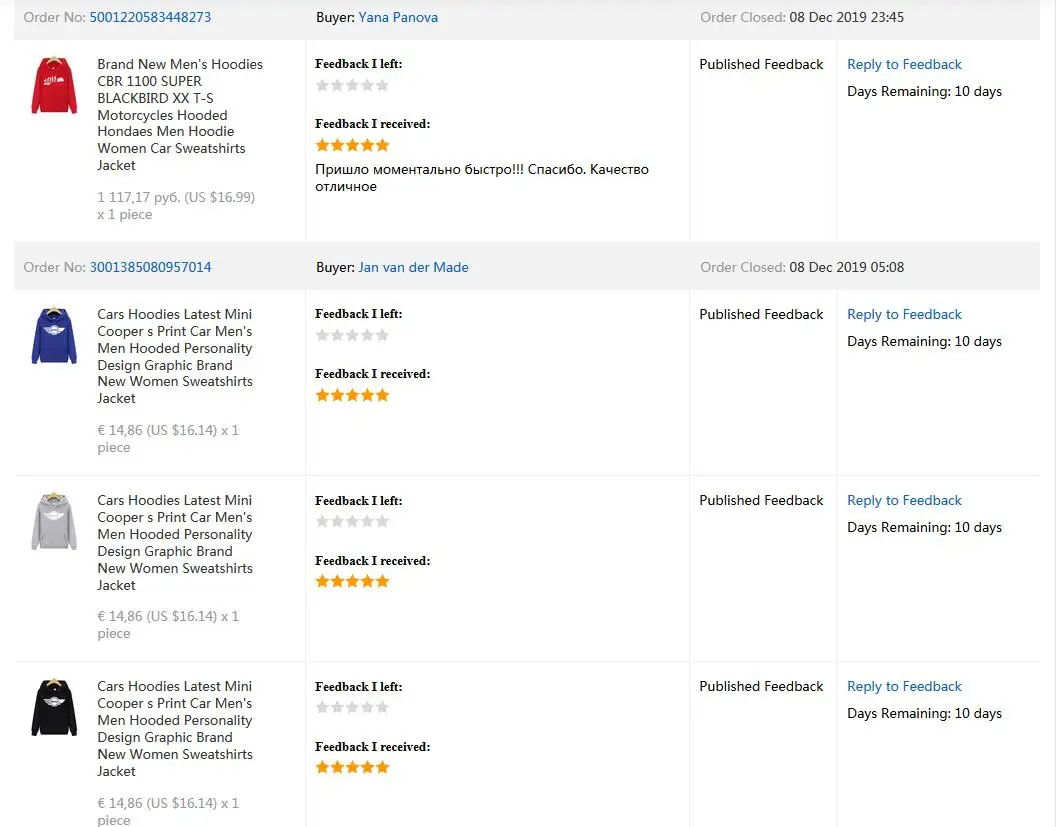This screenshot has width=1056, height=827.
Task: Click the orange received stars for the gray hoodie
Action: pyautogui.click(x=352, y=581)
